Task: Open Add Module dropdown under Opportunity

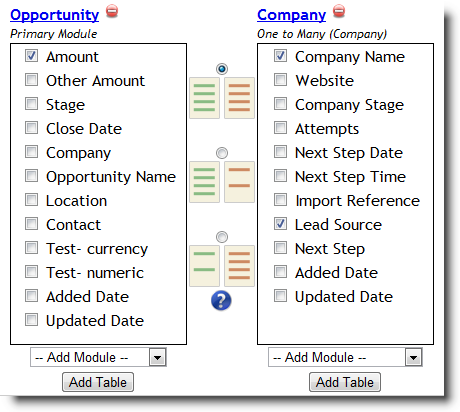Action: [x=98, y=357]
